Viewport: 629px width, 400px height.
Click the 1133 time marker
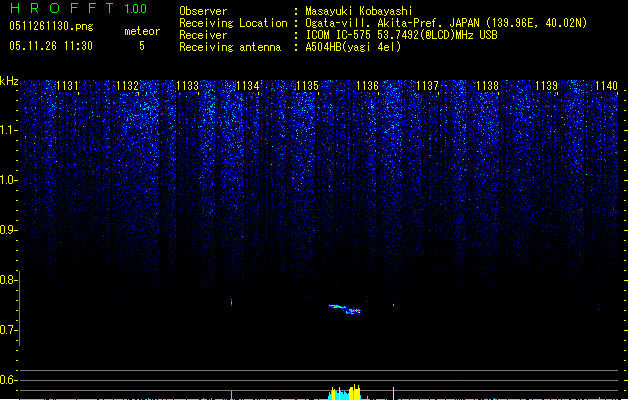[x=187, y=86]
